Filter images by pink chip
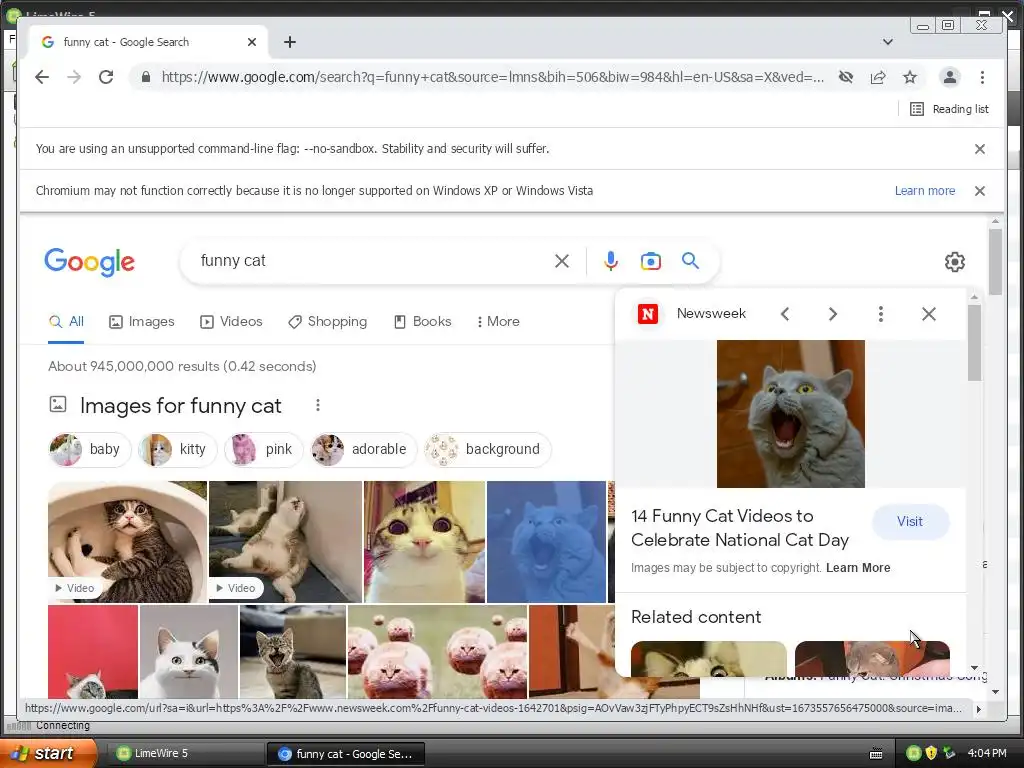The width and height of the screenshot is (1024, 768). [264, 449]
